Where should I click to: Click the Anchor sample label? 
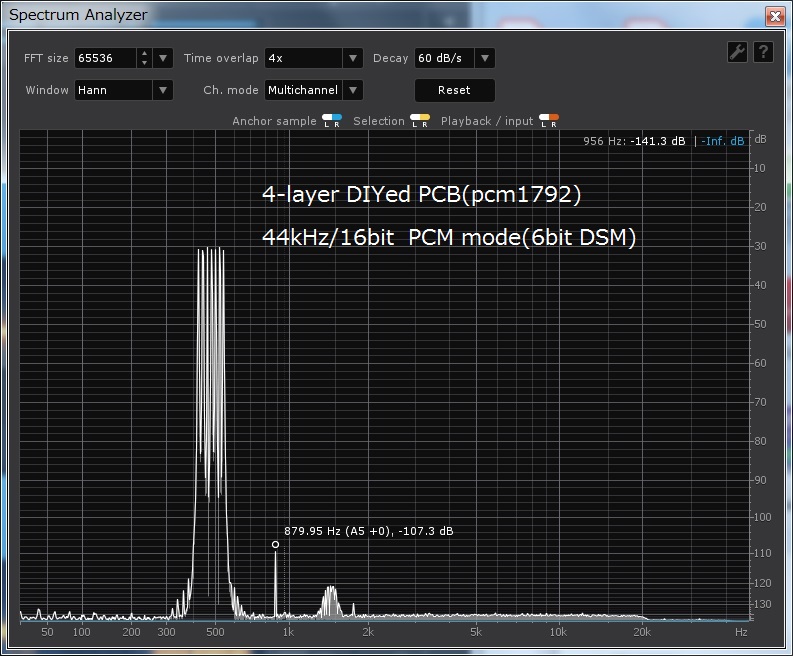pos(275,121)
